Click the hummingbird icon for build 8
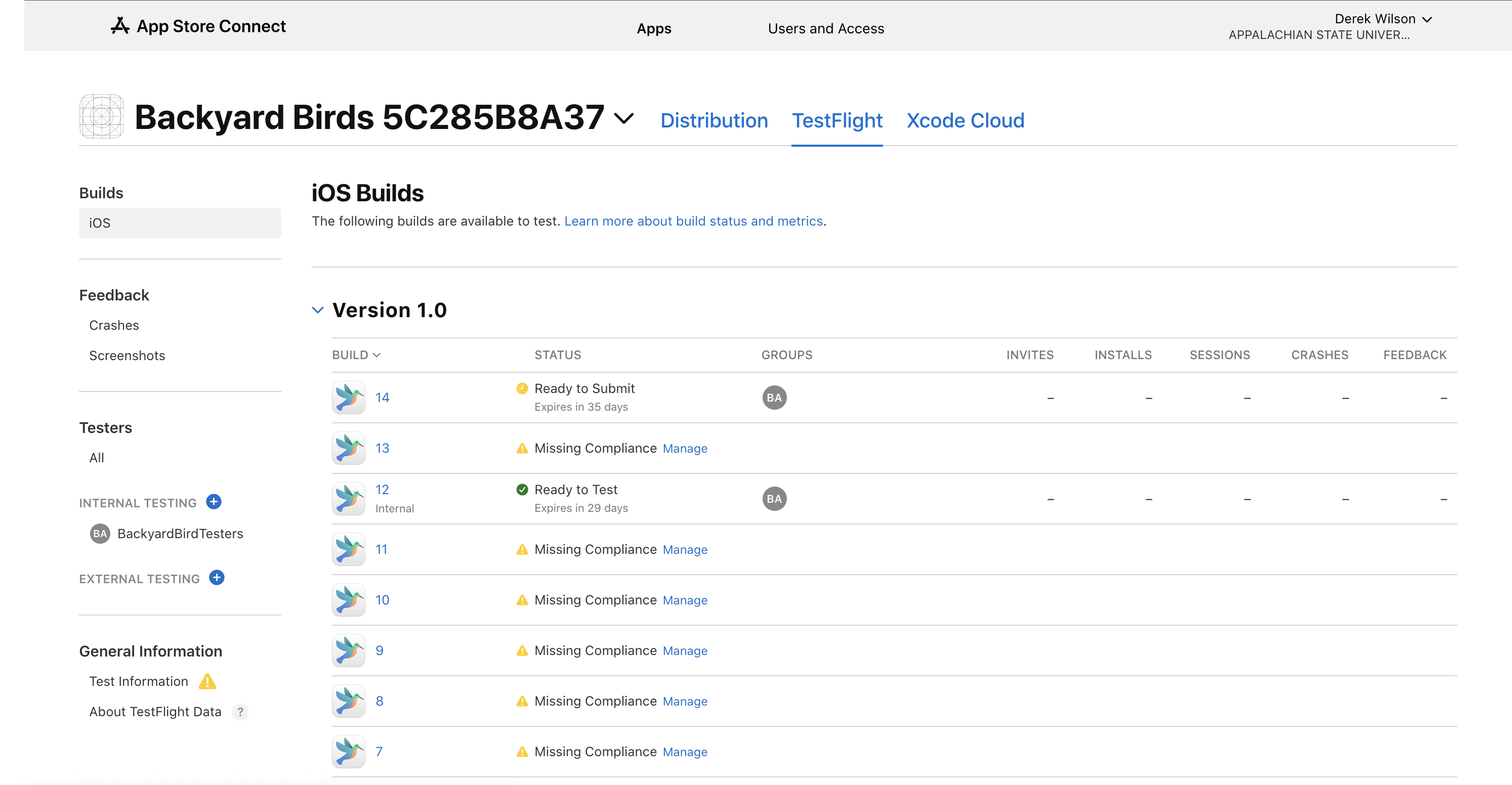Viewport: 1512px width, 785px height. tap(348, 701)
